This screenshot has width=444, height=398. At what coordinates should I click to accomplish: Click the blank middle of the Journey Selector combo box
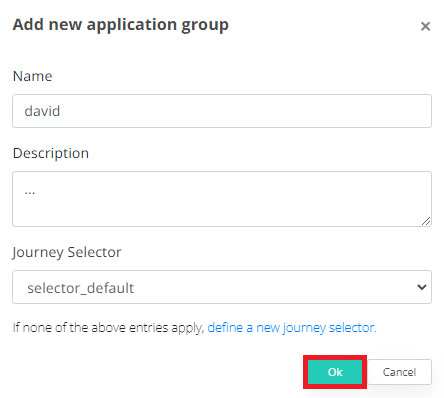coord(267,287)
